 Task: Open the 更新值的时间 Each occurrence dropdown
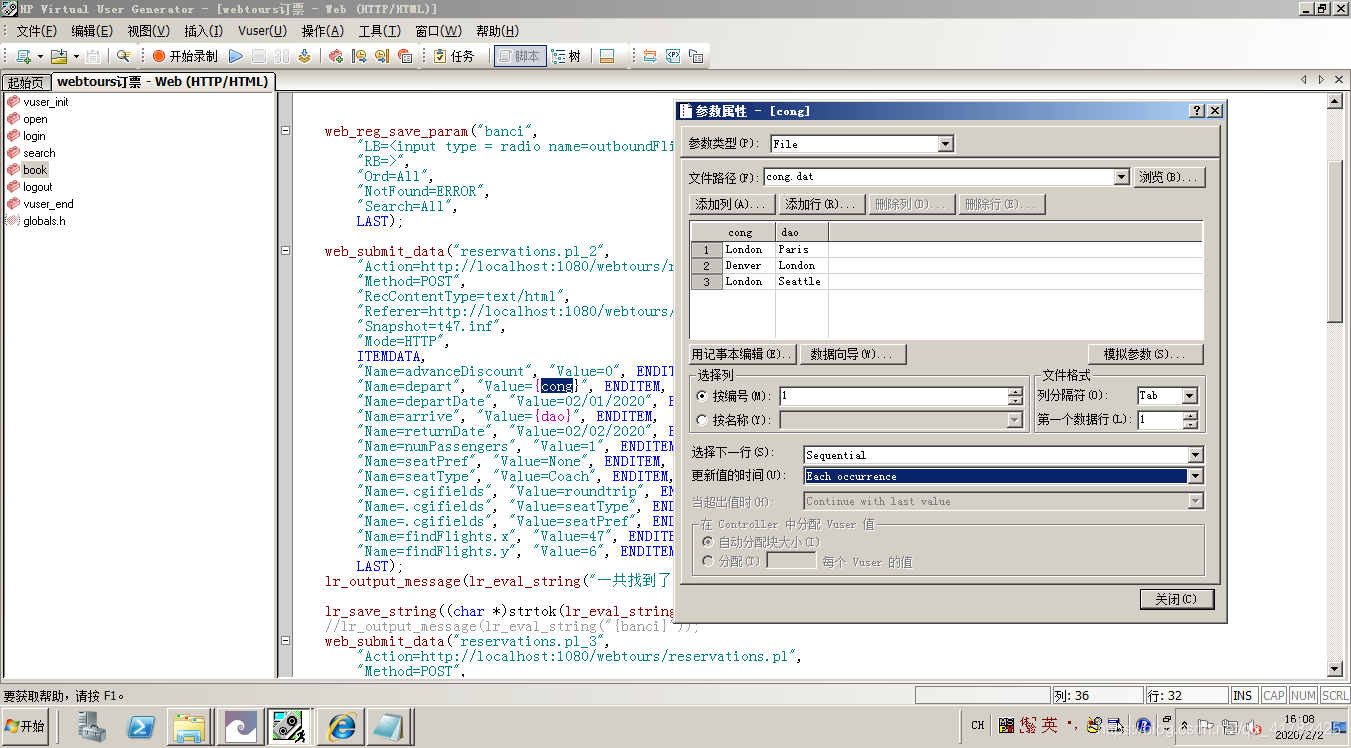point(1195,476)
